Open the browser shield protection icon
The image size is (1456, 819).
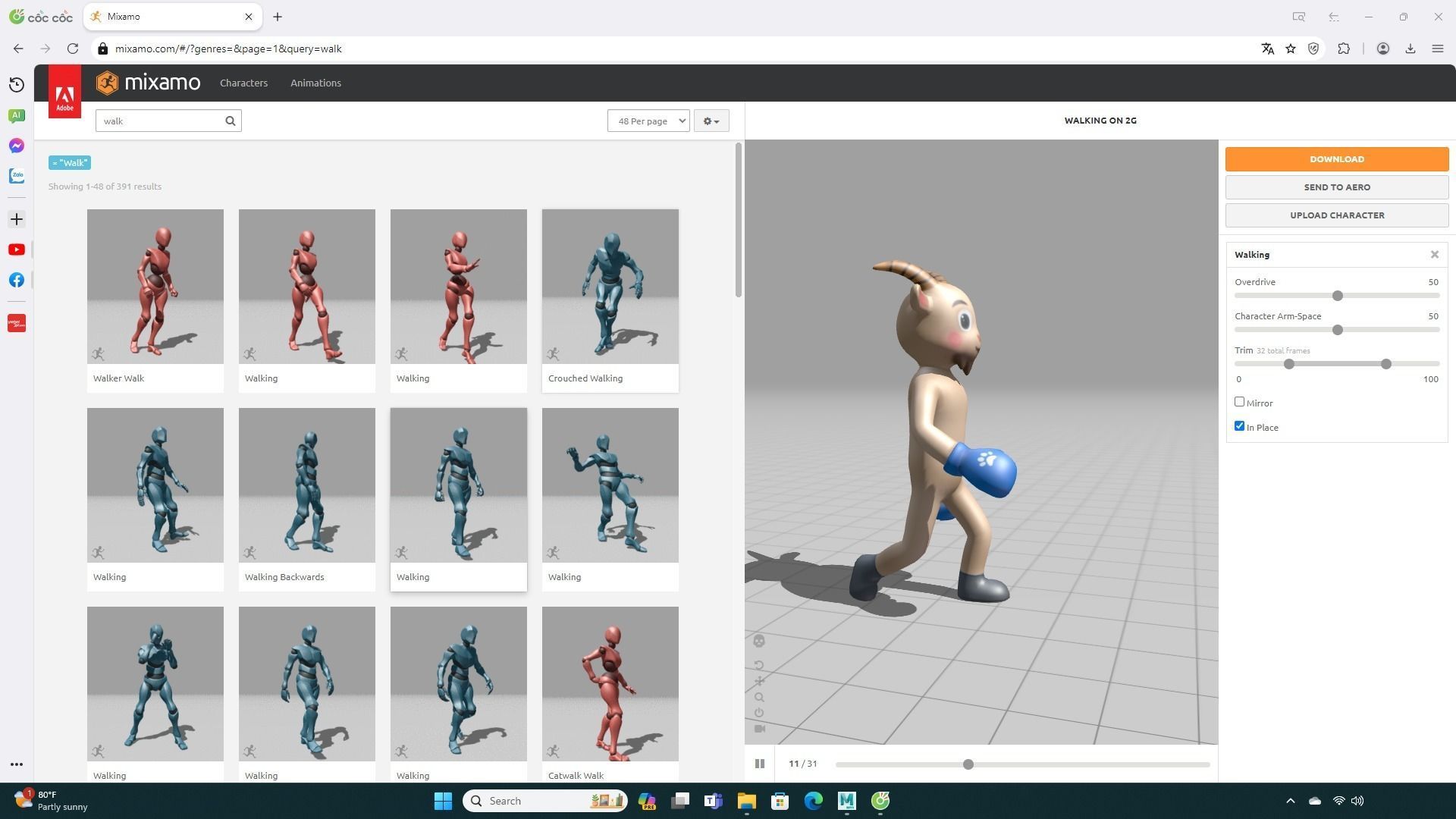(x=1313, y=49)
